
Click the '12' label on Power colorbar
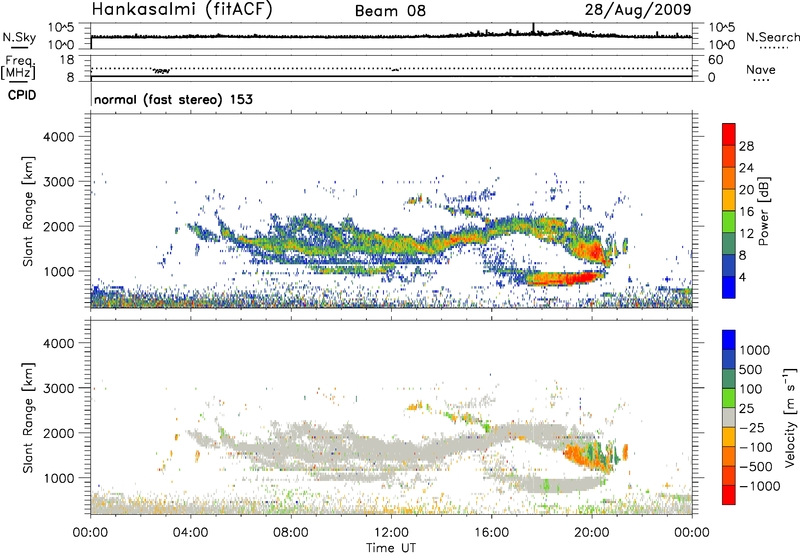pos(746,234)
